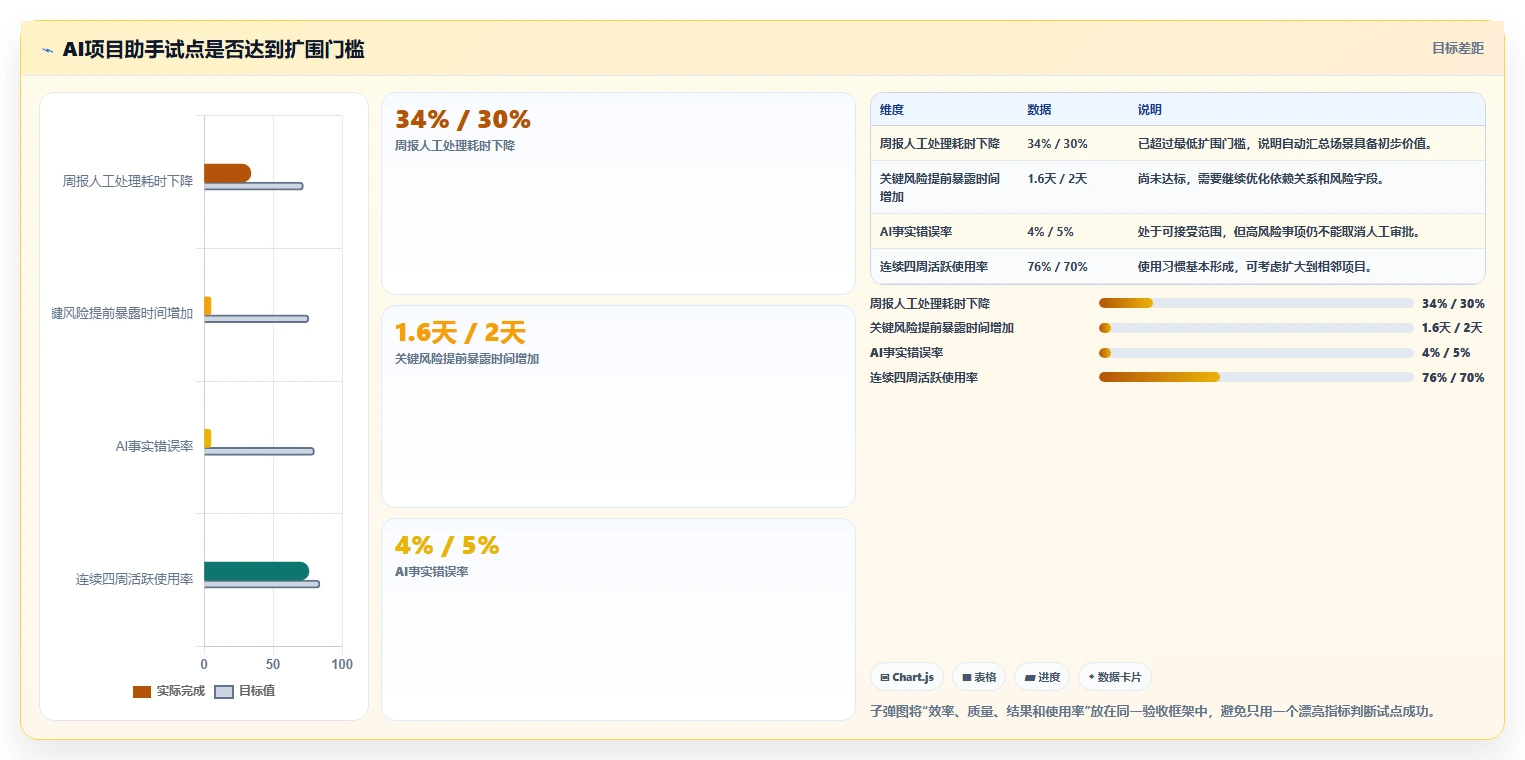This screenshot has height=760, width=1525.
Task: Click the orange actual bar for 周报人工处理耗时下降
Action: pyautogui.click(x=227, y=173)
